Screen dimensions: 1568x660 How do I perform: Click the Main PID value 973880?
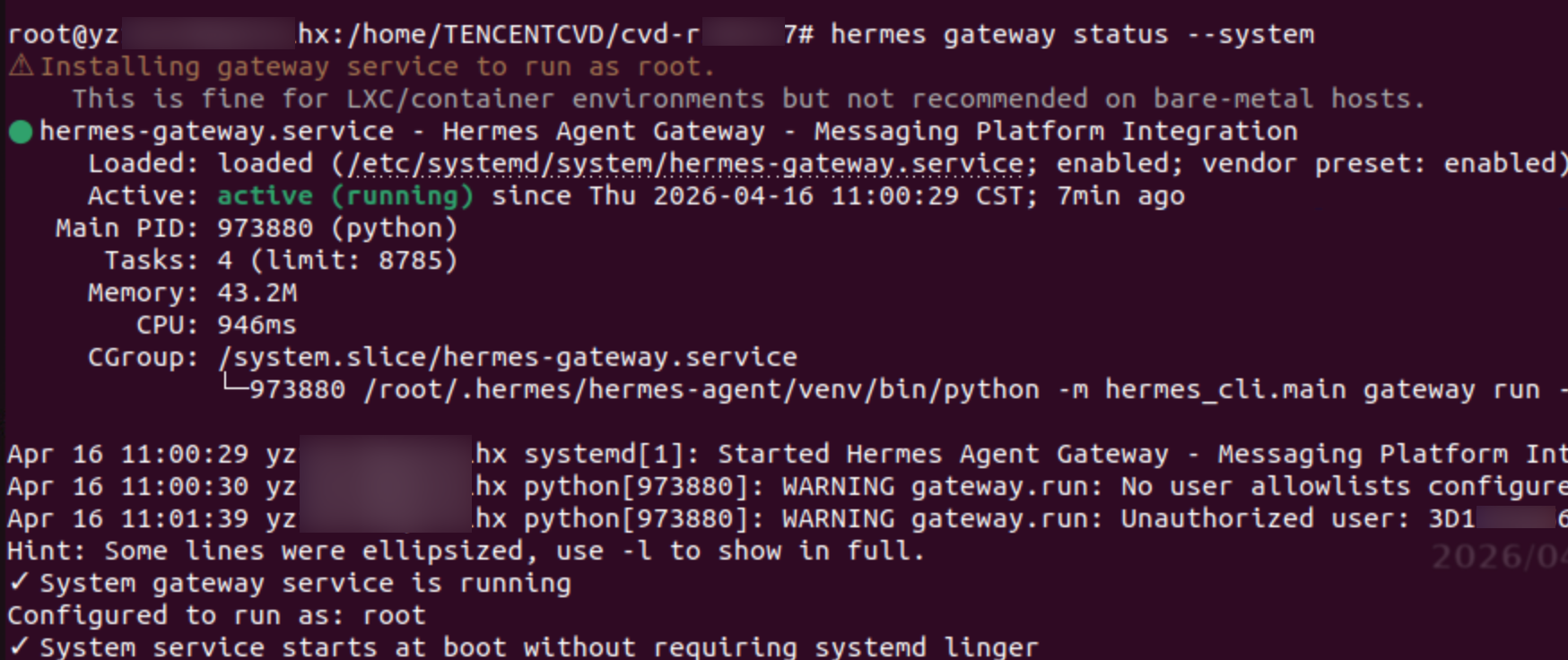pos(265,228)
